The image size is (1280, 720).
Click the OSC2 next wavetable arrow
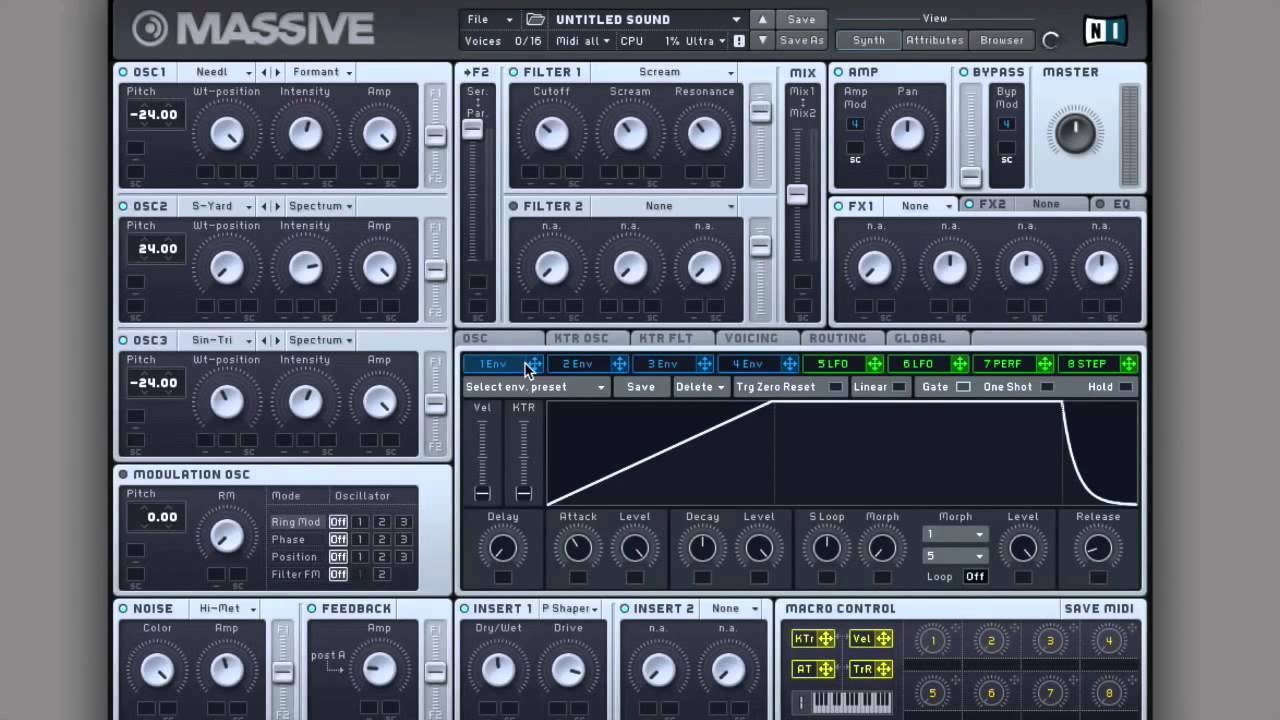point(276,206)
